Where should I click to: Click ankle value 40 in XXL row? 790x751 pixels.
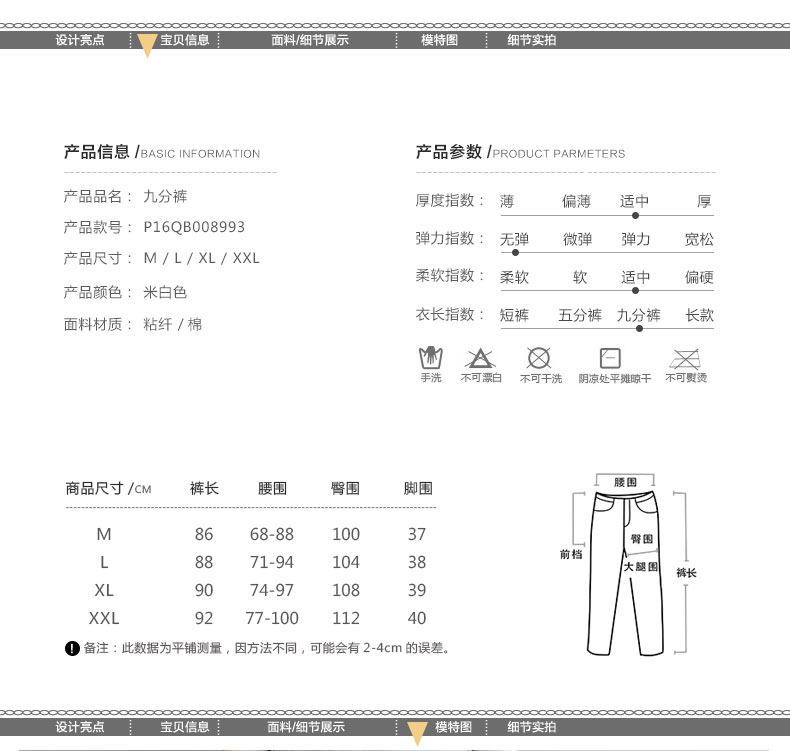click(417, 618)
